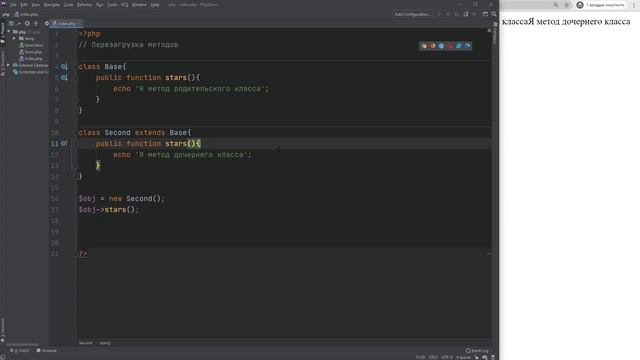The image size is (640, 360).
Task: Click line separator CRLF in status bar
Action: 433,358
